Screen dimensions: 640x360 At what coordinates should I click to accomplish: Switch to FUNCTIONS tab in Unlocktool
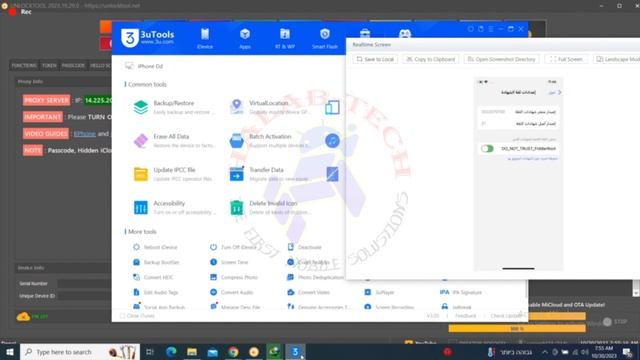pyautogui.click(x=24, y=66)
